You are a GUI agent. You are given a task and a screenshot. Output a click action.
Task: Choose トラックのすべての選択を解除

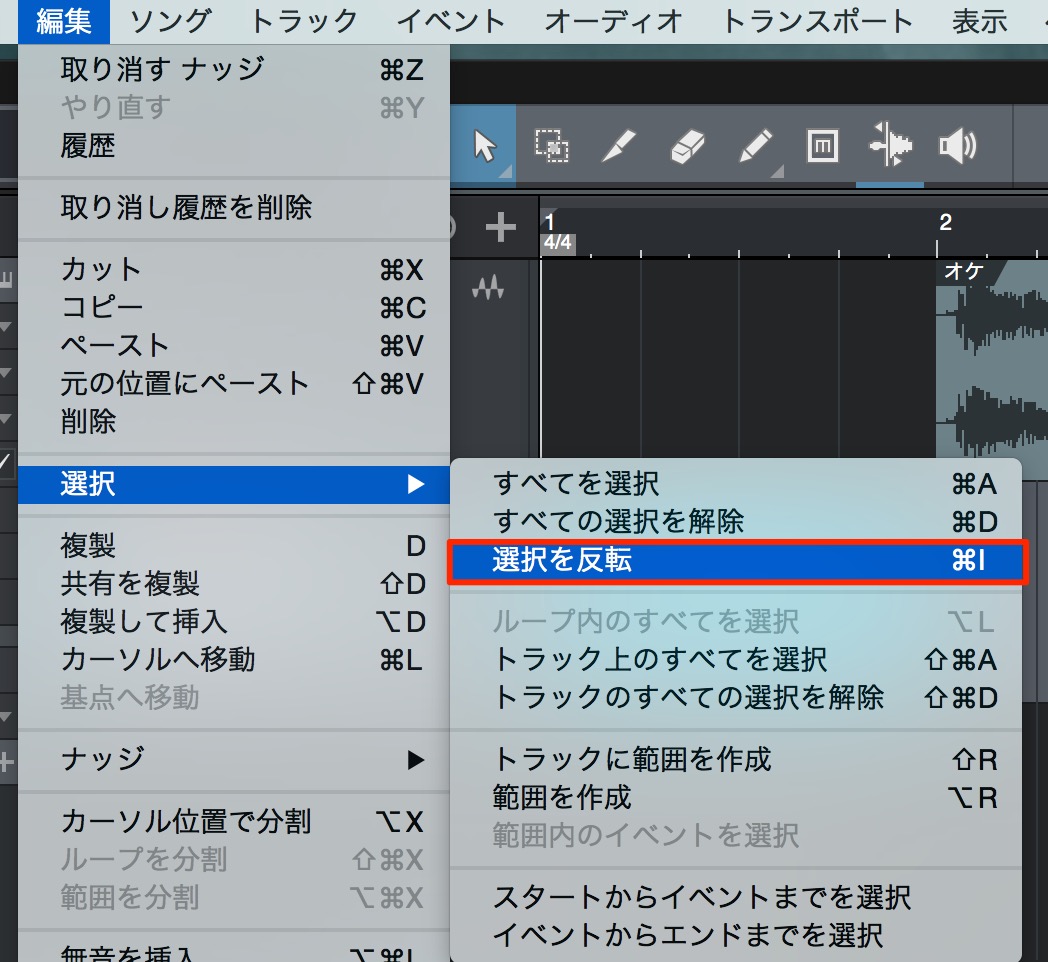[736, 698]
